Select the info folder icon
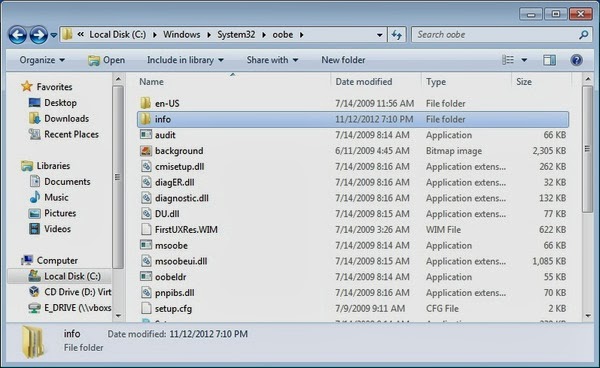The image size is (600, 368). tap(145, 119)
